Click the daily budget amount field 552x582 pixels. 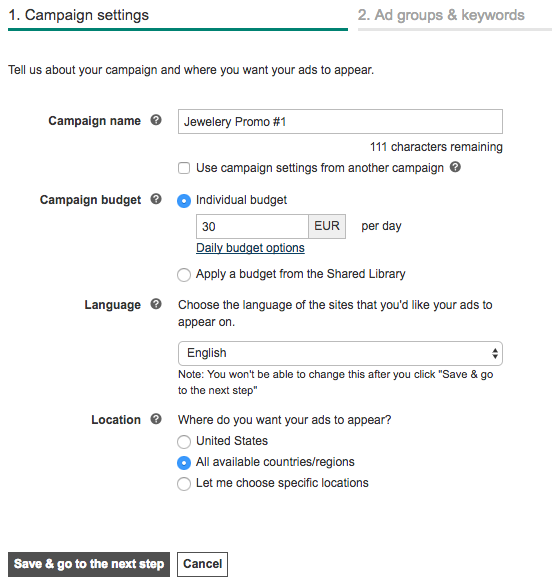click(252, 226)
